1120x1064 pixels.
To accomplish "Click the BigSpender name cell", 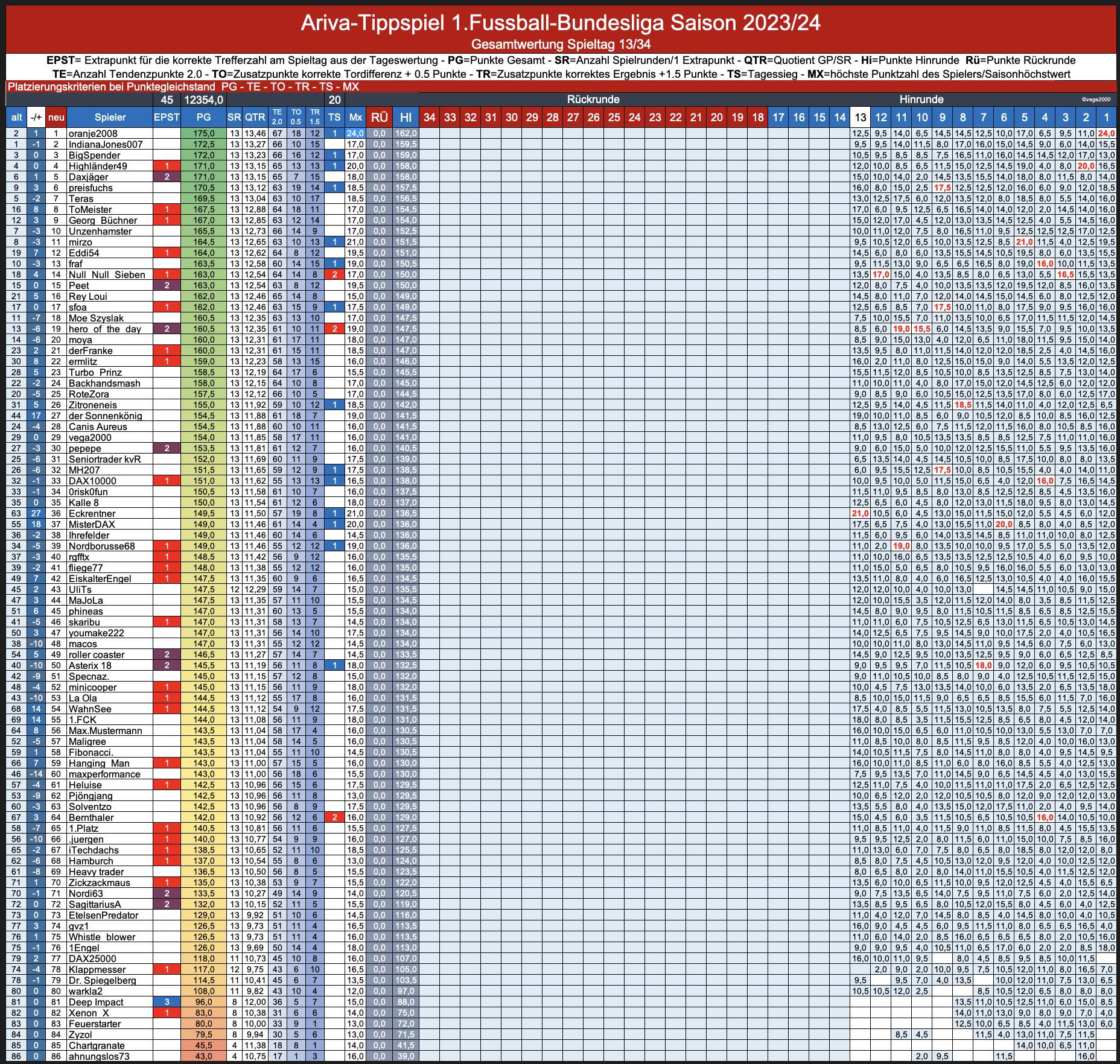I will coord(94,155).
